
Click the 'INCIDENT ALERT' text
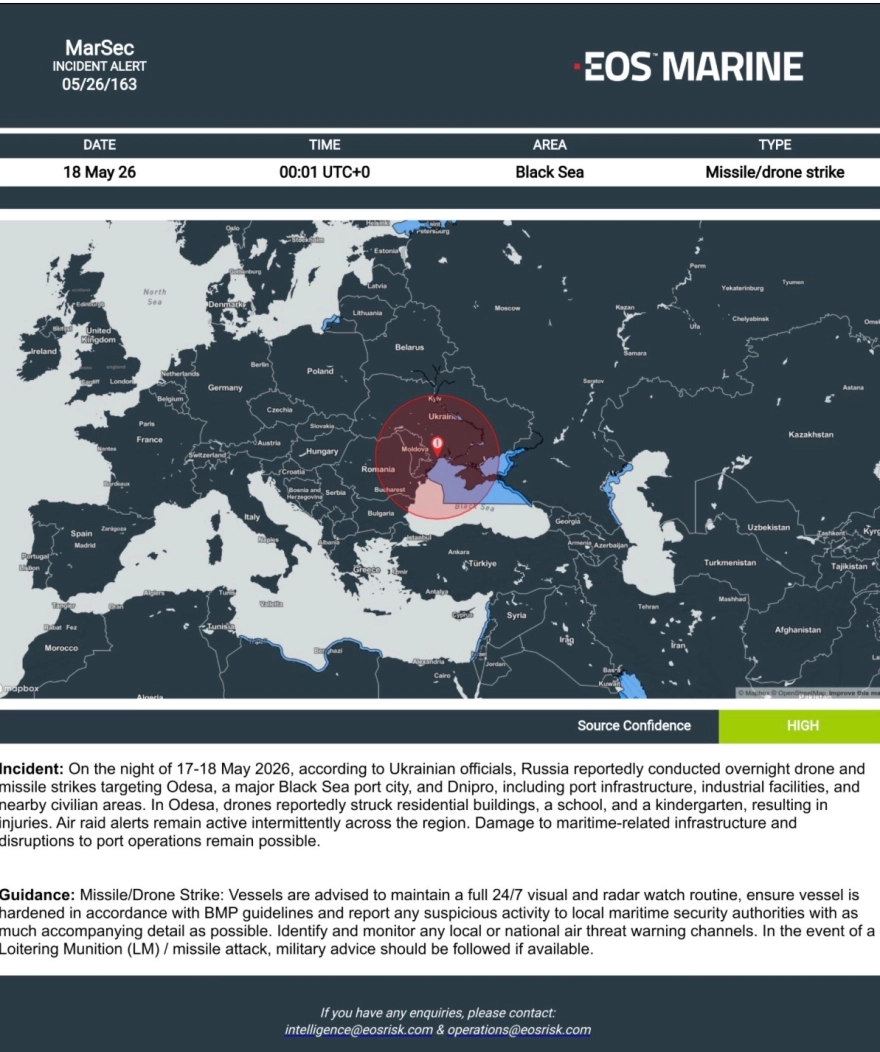coord(99,66)
